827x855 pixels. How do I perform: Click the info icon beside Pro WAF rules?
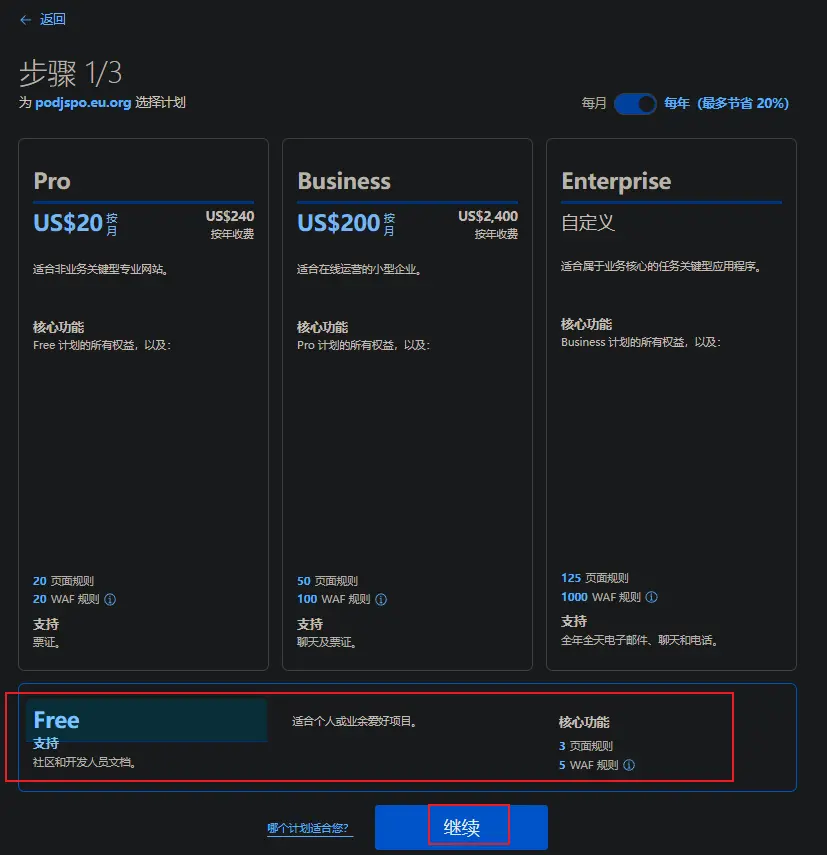point(110,600)
